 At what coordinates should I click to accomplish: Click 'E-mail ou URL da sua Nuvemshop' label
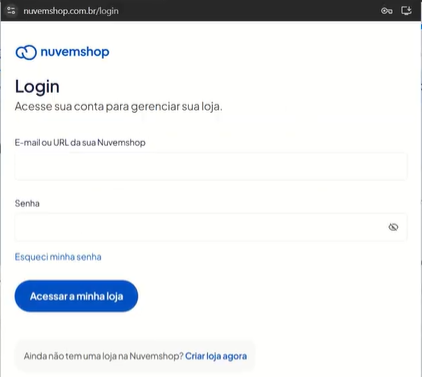click(80, 143)
